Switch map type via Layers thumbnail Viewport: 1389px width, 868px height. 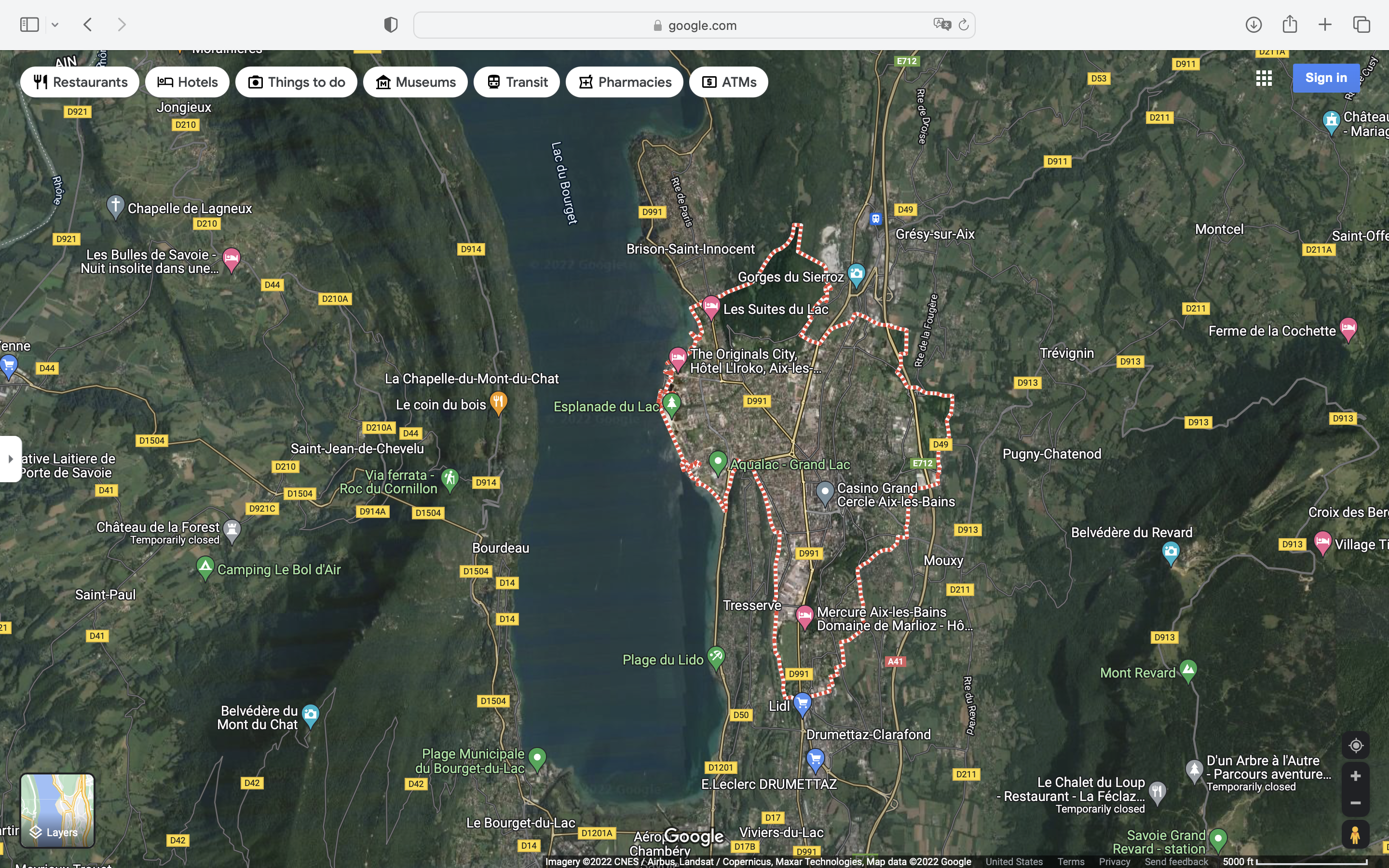pos(57,810)
